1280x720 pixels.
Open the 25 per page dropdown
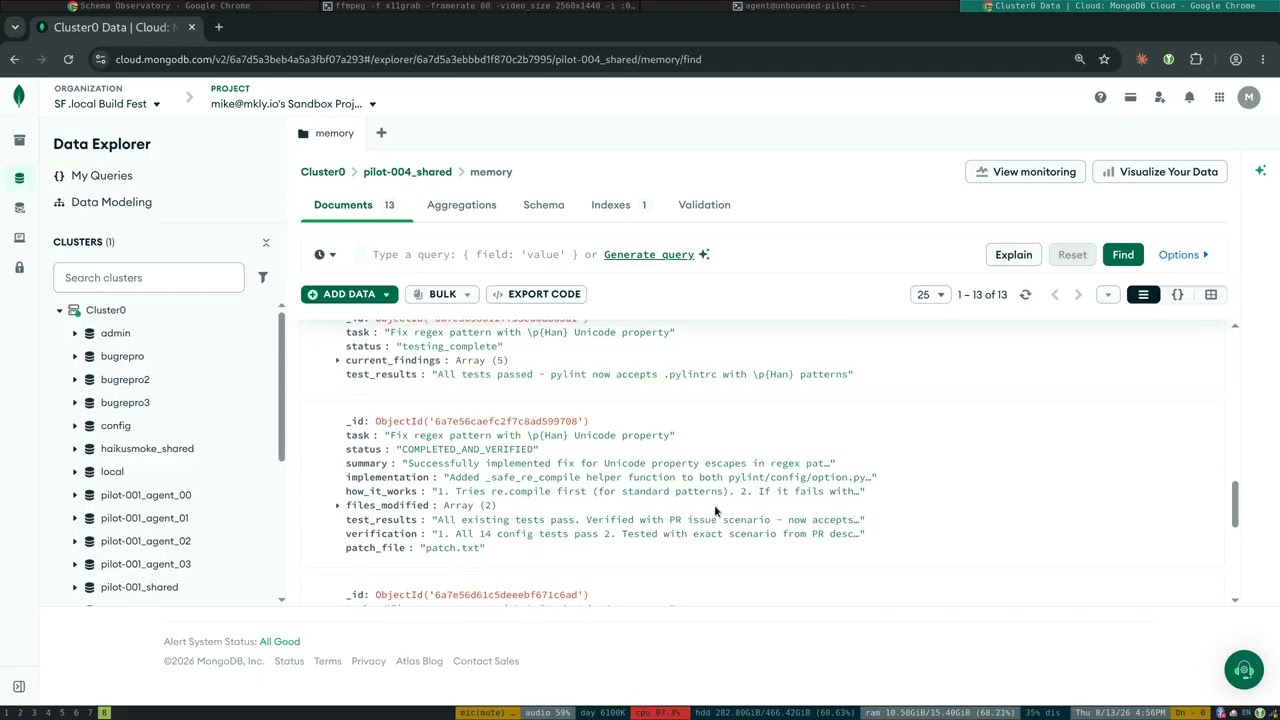(930, 295)
